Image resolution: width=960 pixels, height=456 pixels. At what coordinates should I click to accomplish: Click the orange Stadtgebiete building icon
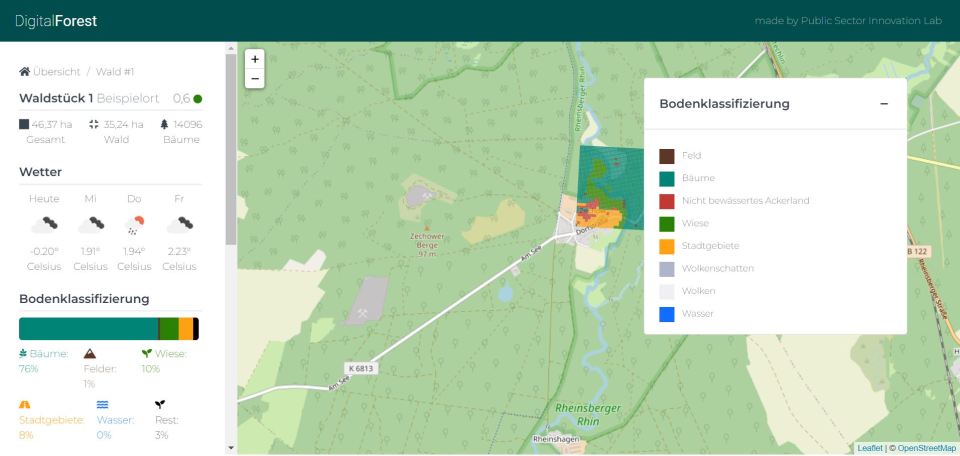tap(25, 405)
